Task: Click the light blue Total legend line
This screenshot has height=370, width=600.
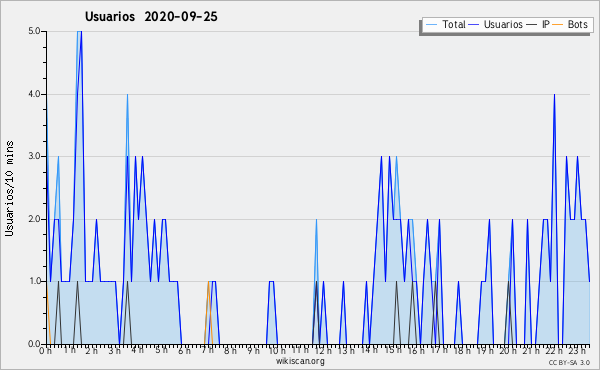Action: coord(431,25)
